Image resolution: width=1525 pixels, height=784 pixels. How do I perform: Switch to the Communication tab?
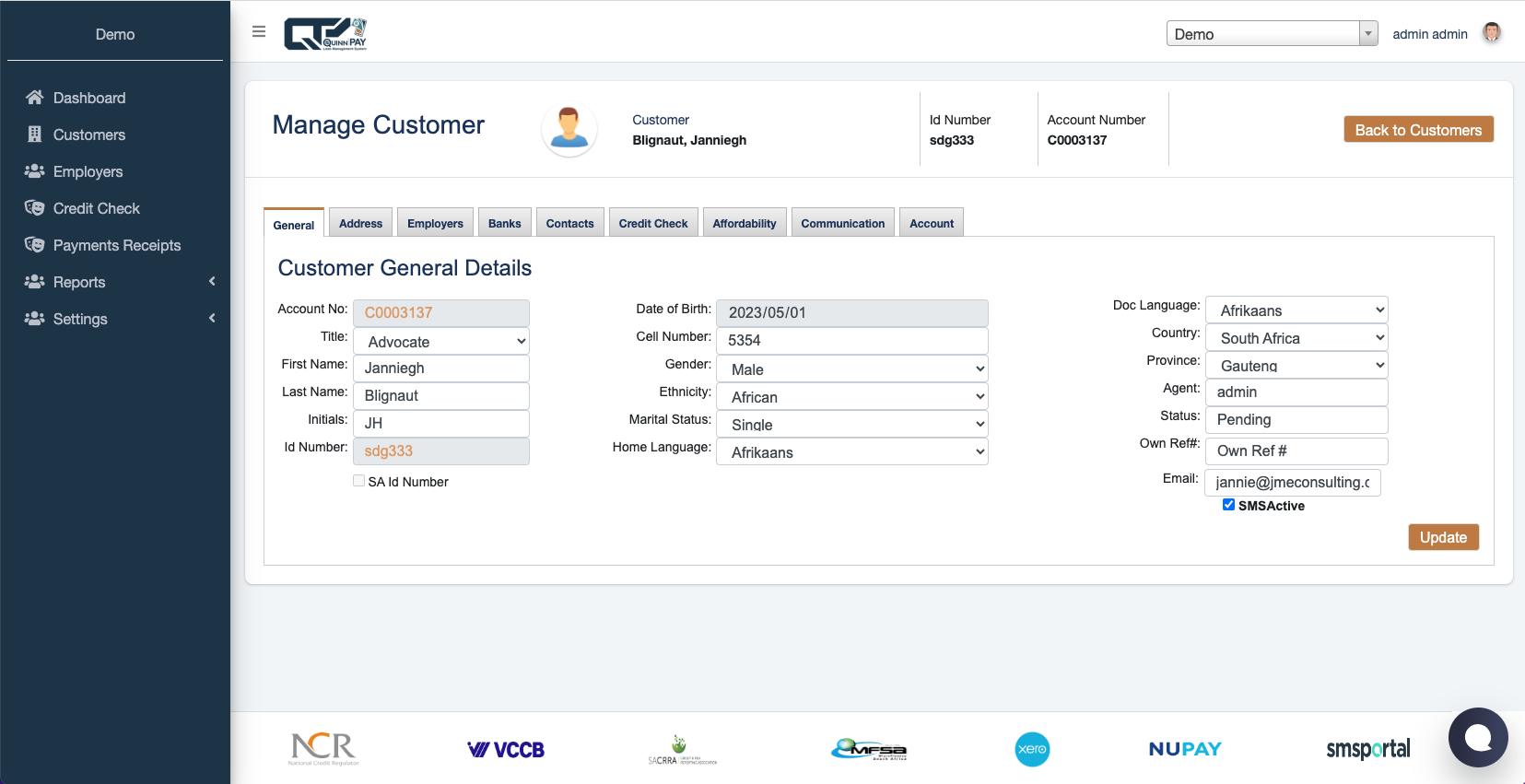coord(842,223)
